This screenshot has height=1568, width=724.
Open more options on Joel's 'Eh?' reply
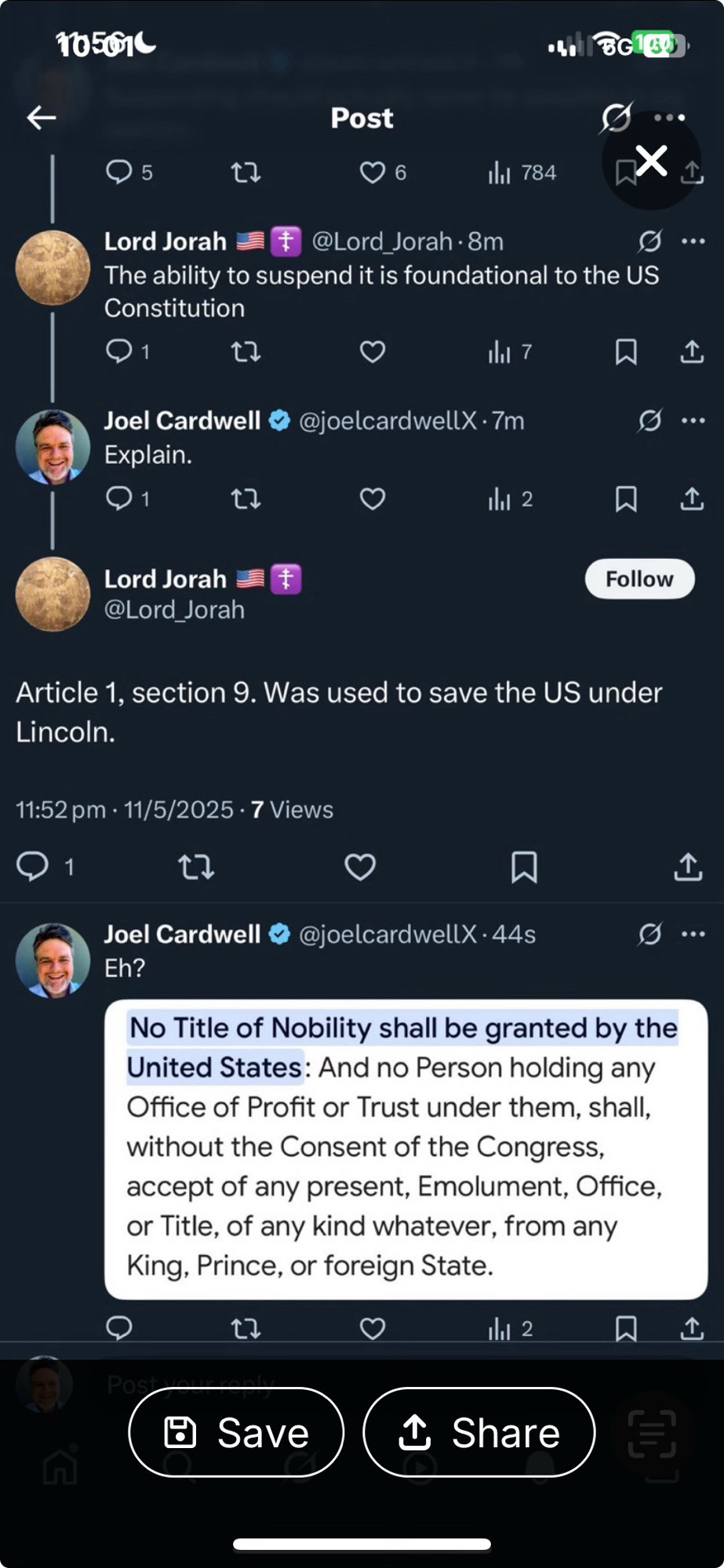coord(693,934)
